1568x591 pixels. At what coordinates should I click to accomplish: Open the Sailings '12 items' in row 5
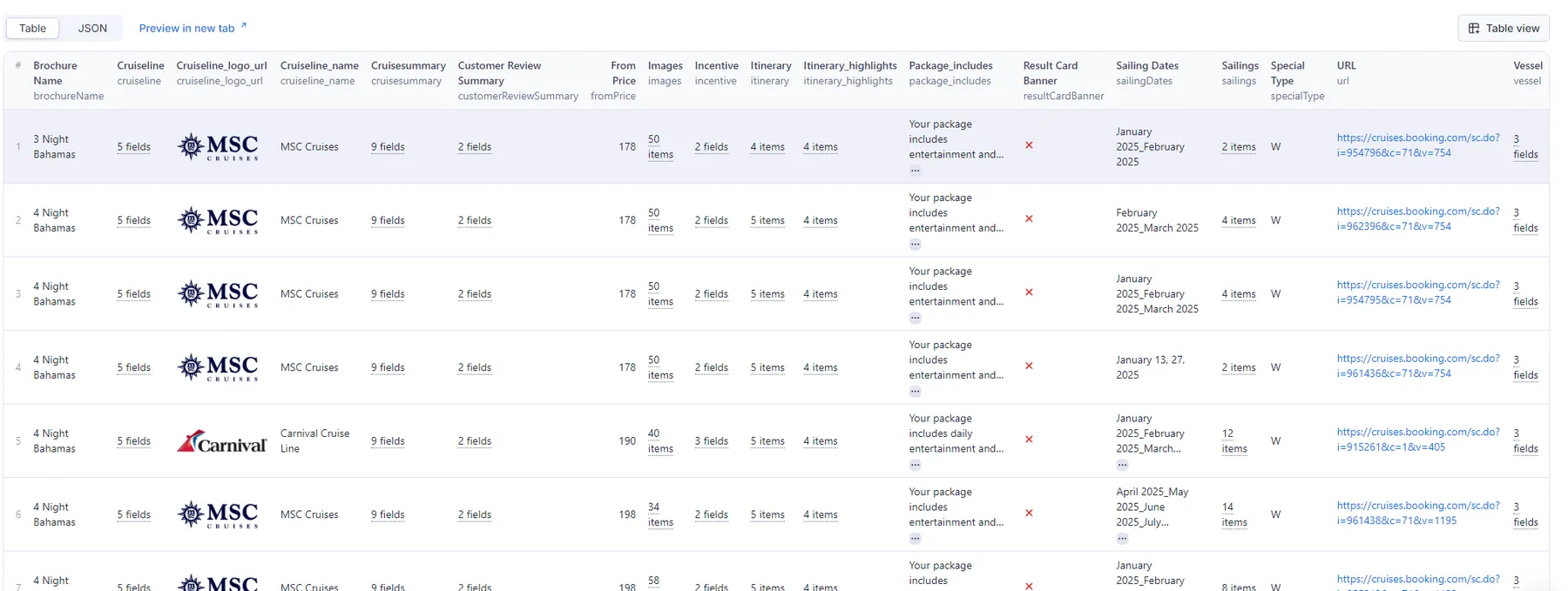1234,441
